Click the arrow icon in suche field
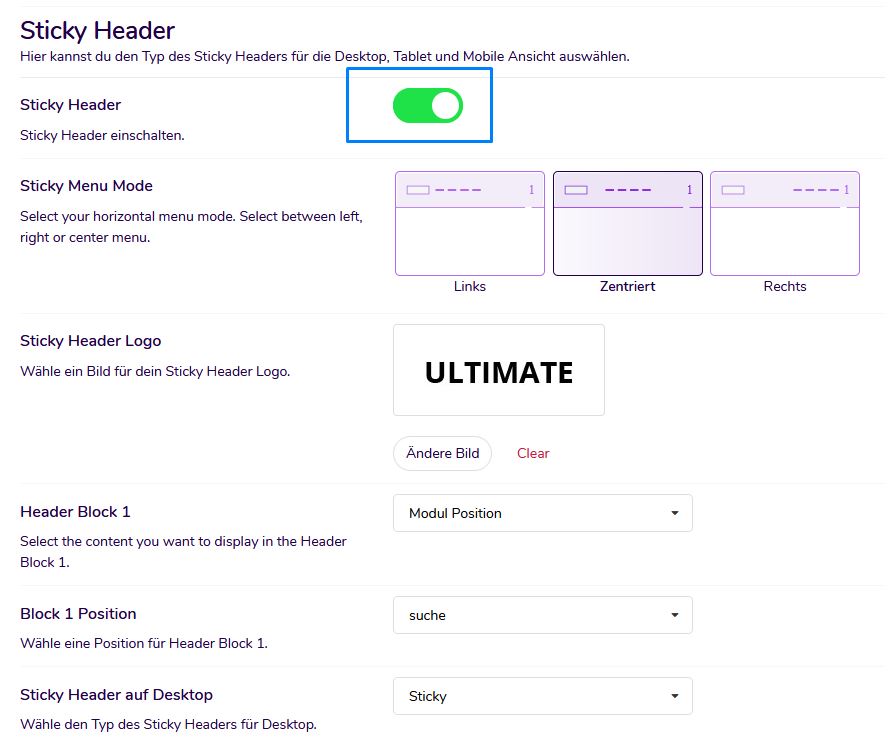Screen dimensions: 892x738 674,615
